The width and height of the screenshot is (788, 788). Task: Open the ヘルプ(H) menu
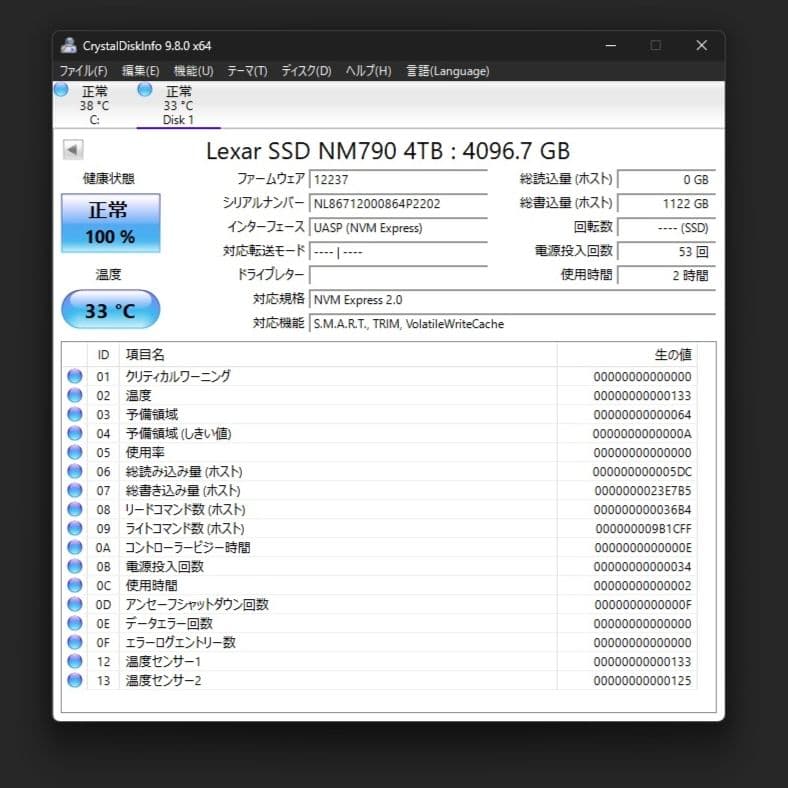point(368,71)
